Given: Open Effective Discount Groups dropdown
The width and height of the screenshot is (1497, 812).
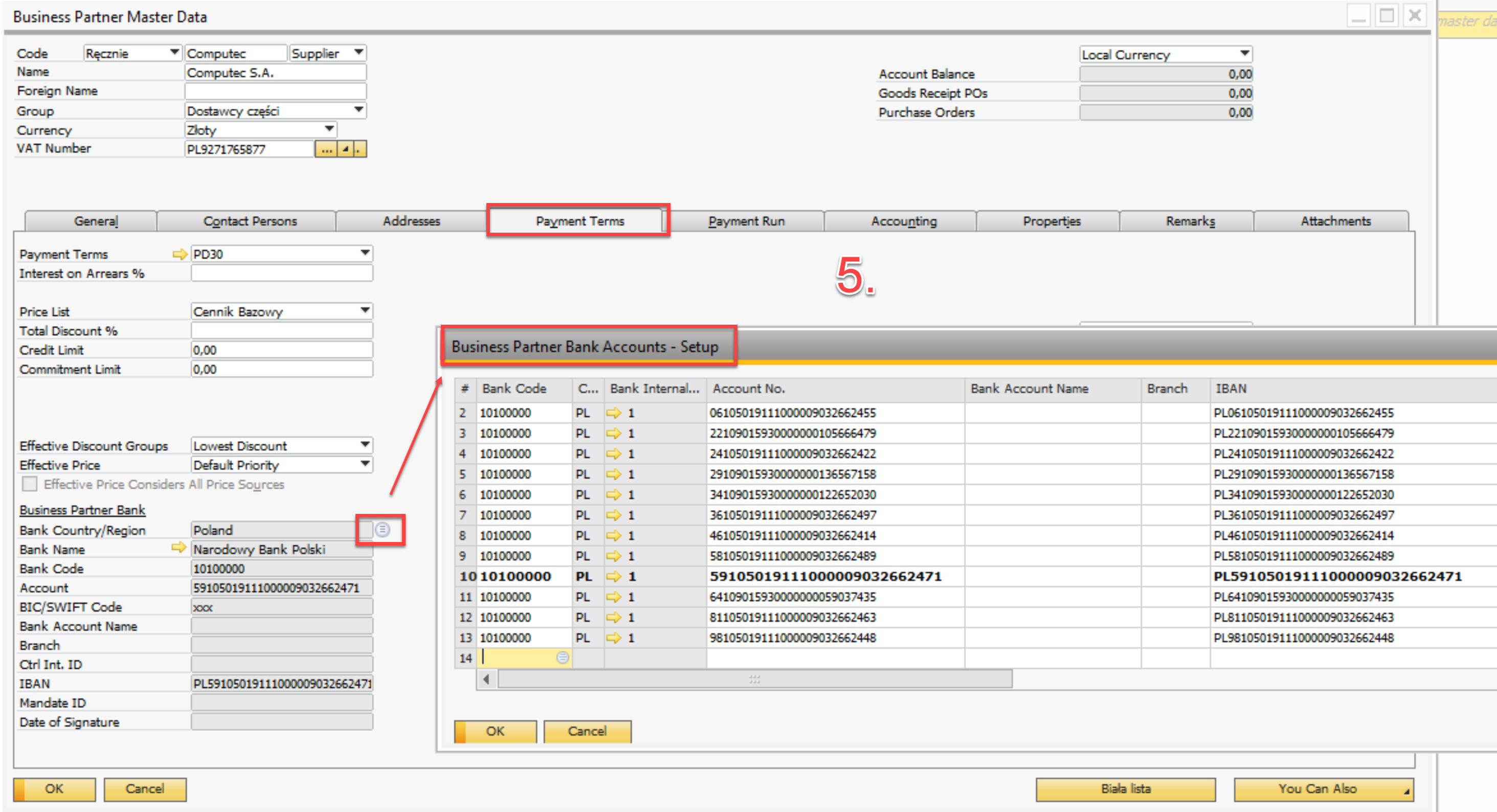Looking at the screenshot, I should pos(365,445).
